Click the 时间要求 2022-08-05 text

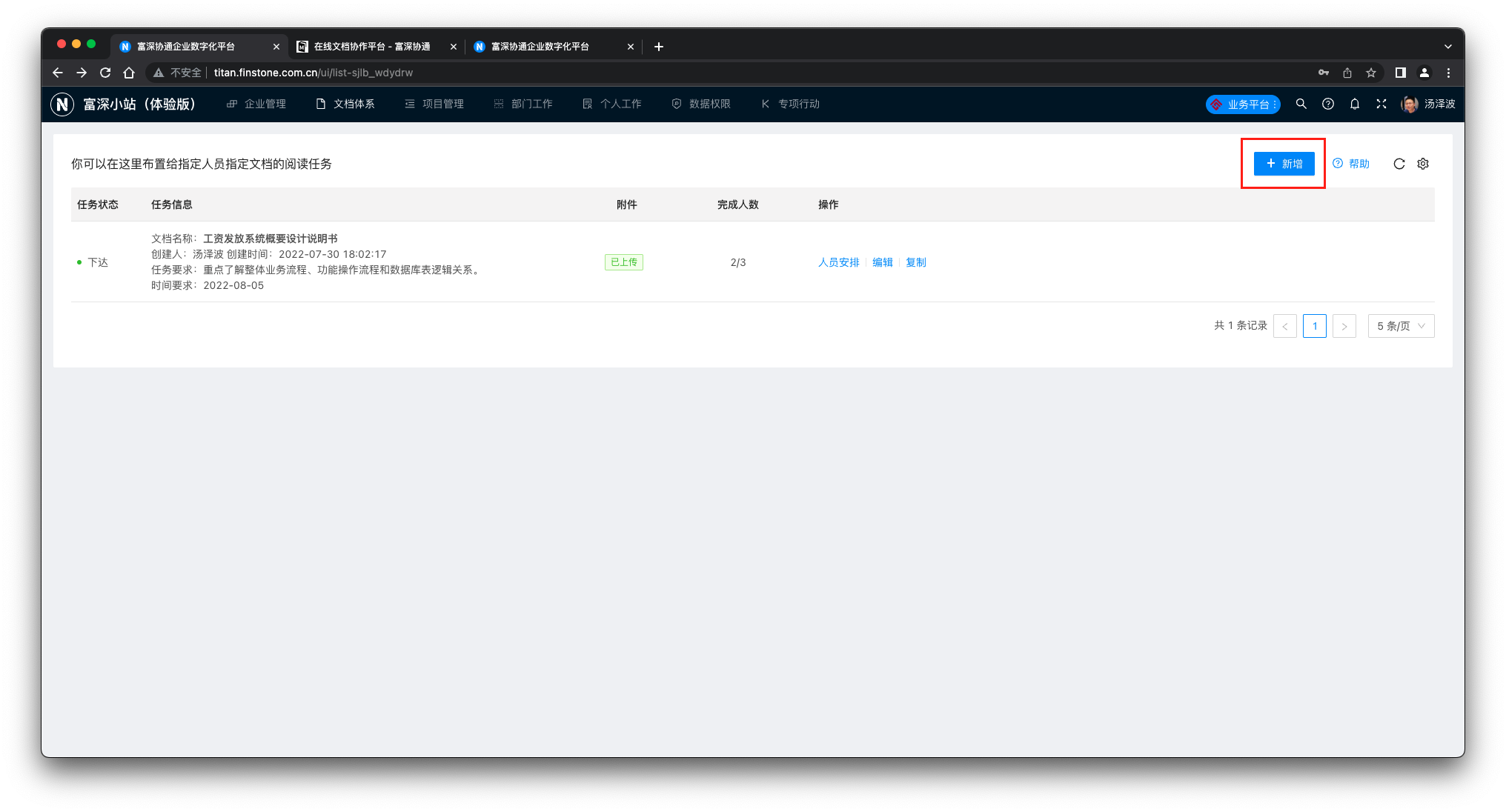click(x=208, y=285)
